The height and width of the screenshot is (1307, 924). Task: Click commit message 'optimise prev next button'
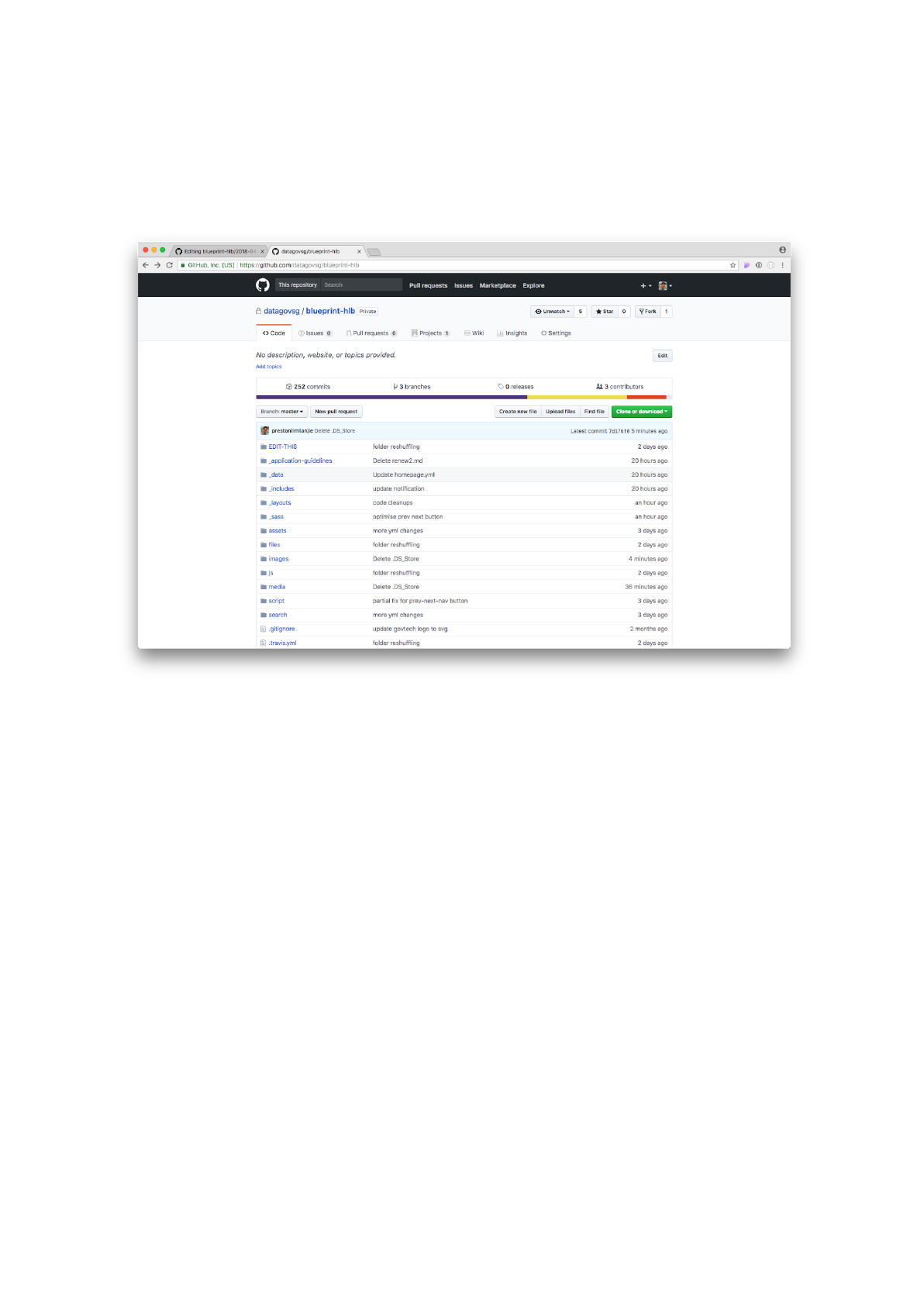[408, 516]
